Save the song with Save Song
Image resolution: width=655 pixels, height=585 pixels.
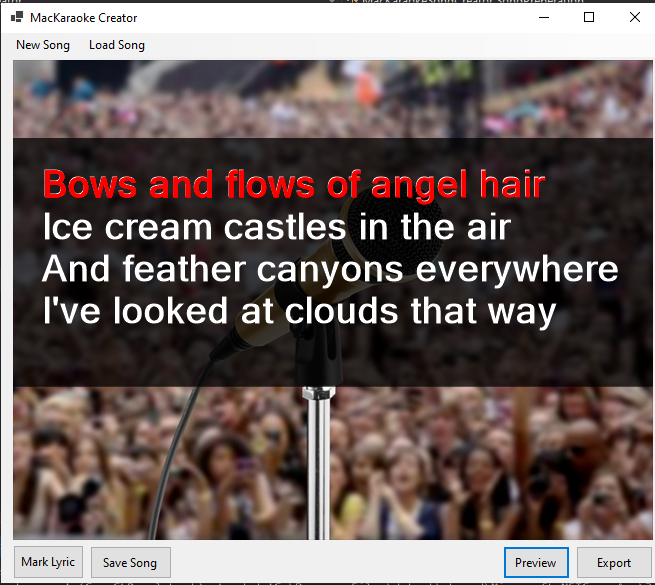click(x=130, y=562)
